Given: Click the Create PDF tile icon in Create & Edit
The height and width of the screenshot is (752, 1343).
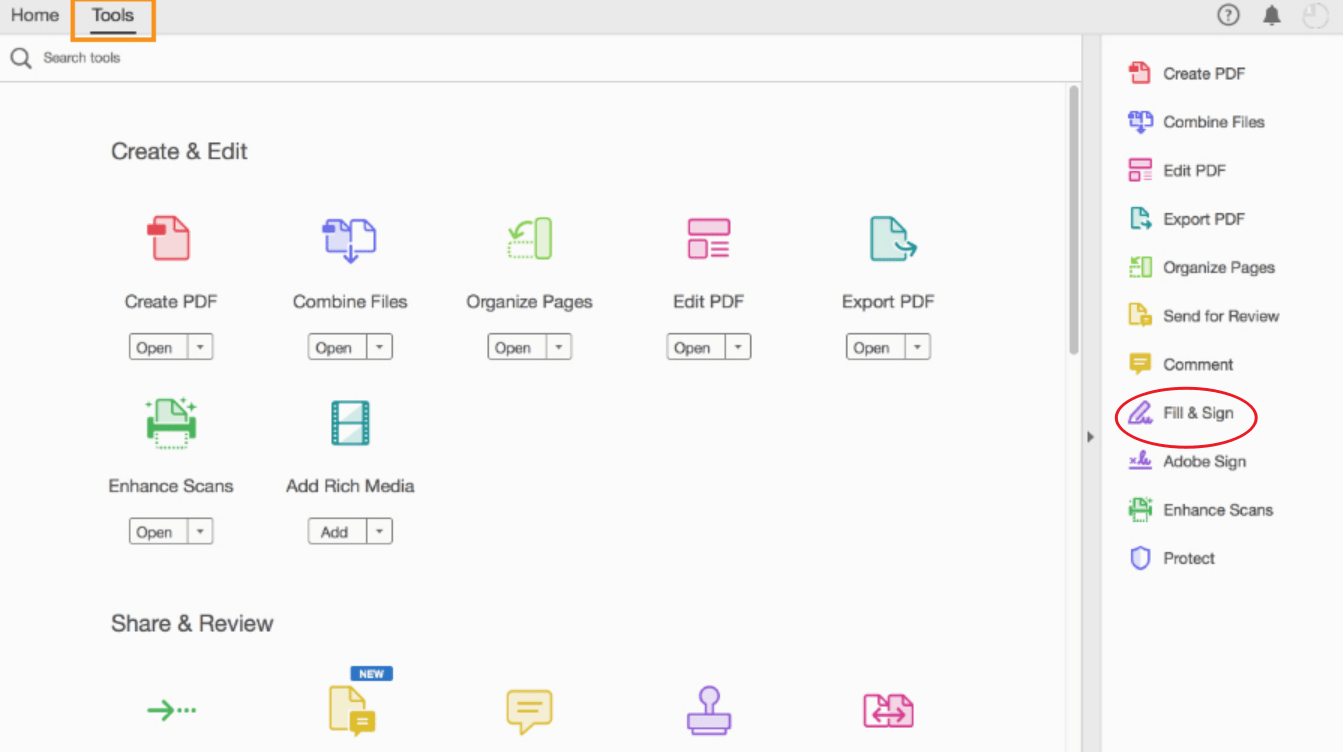Looking at the screenshot, I should point(169,238).
